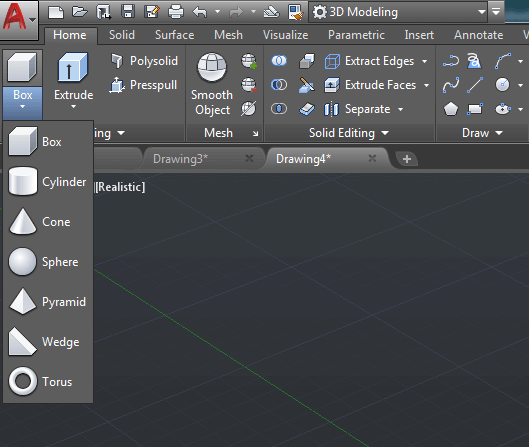Click the Ellipse draw icon
The height and width of the screenshot is (447, 529).
(x=503, y=109)
